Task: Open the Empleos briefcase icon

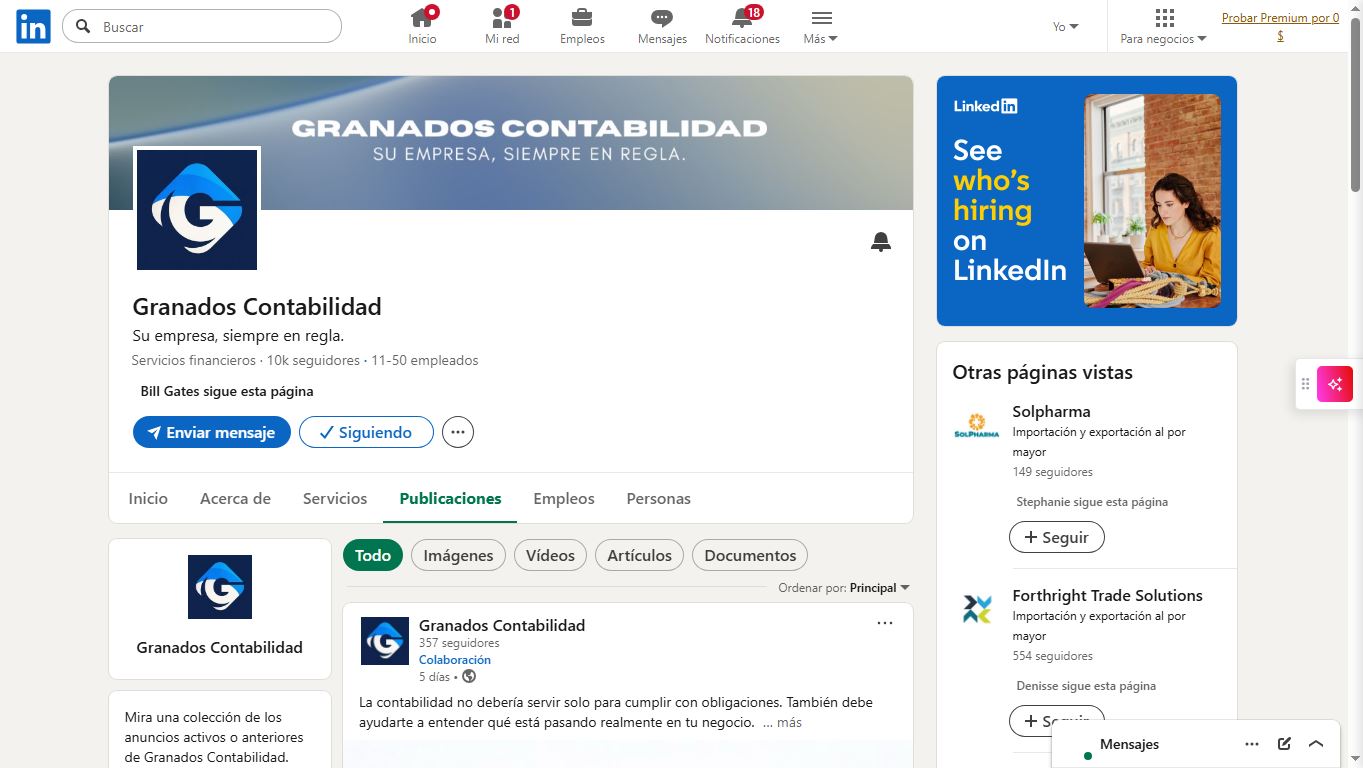Action: pos(582,18)
